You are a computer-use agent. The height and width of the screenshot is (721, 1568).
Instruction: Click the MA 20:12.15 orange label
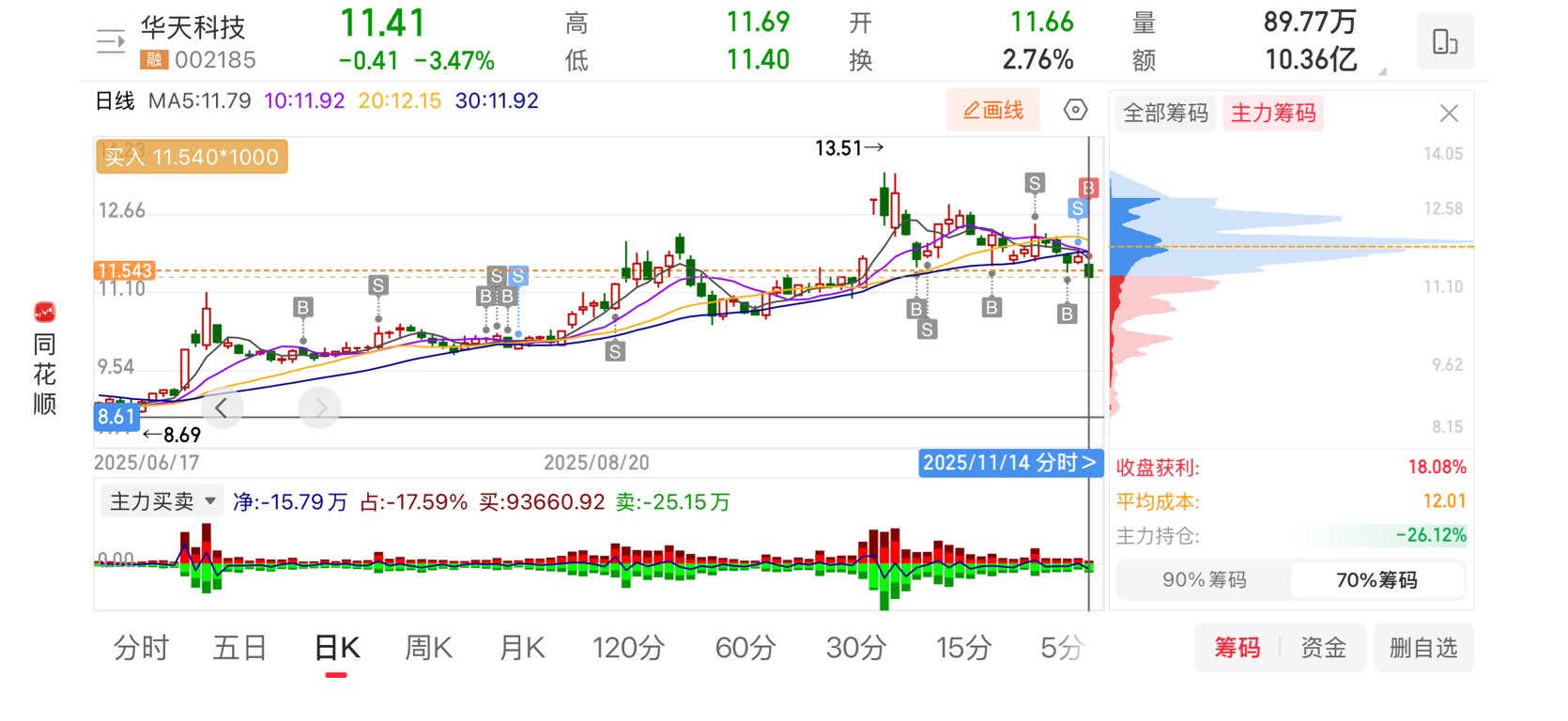coord(400,101)
